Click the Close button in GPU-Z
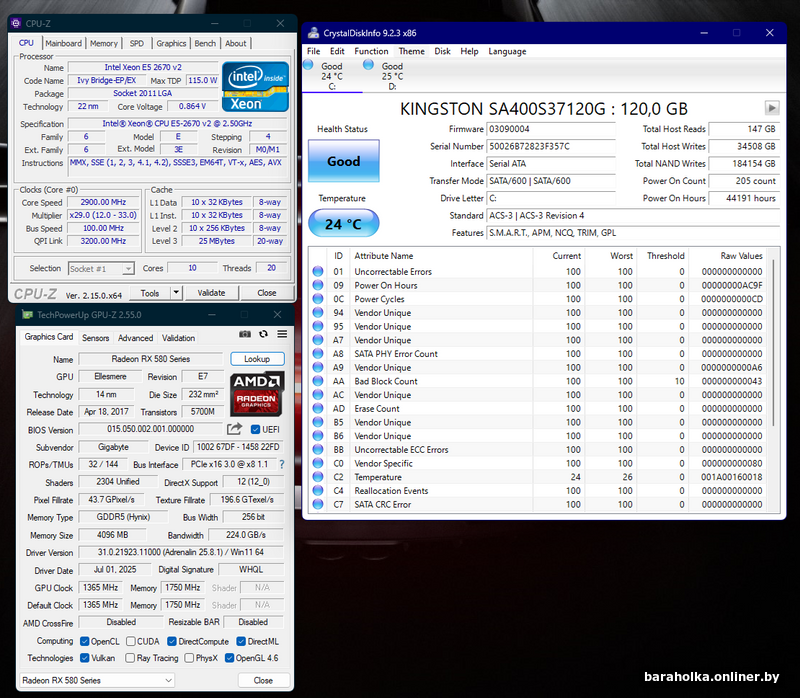This screenshot has height=698, width=800. coord(263,680)
